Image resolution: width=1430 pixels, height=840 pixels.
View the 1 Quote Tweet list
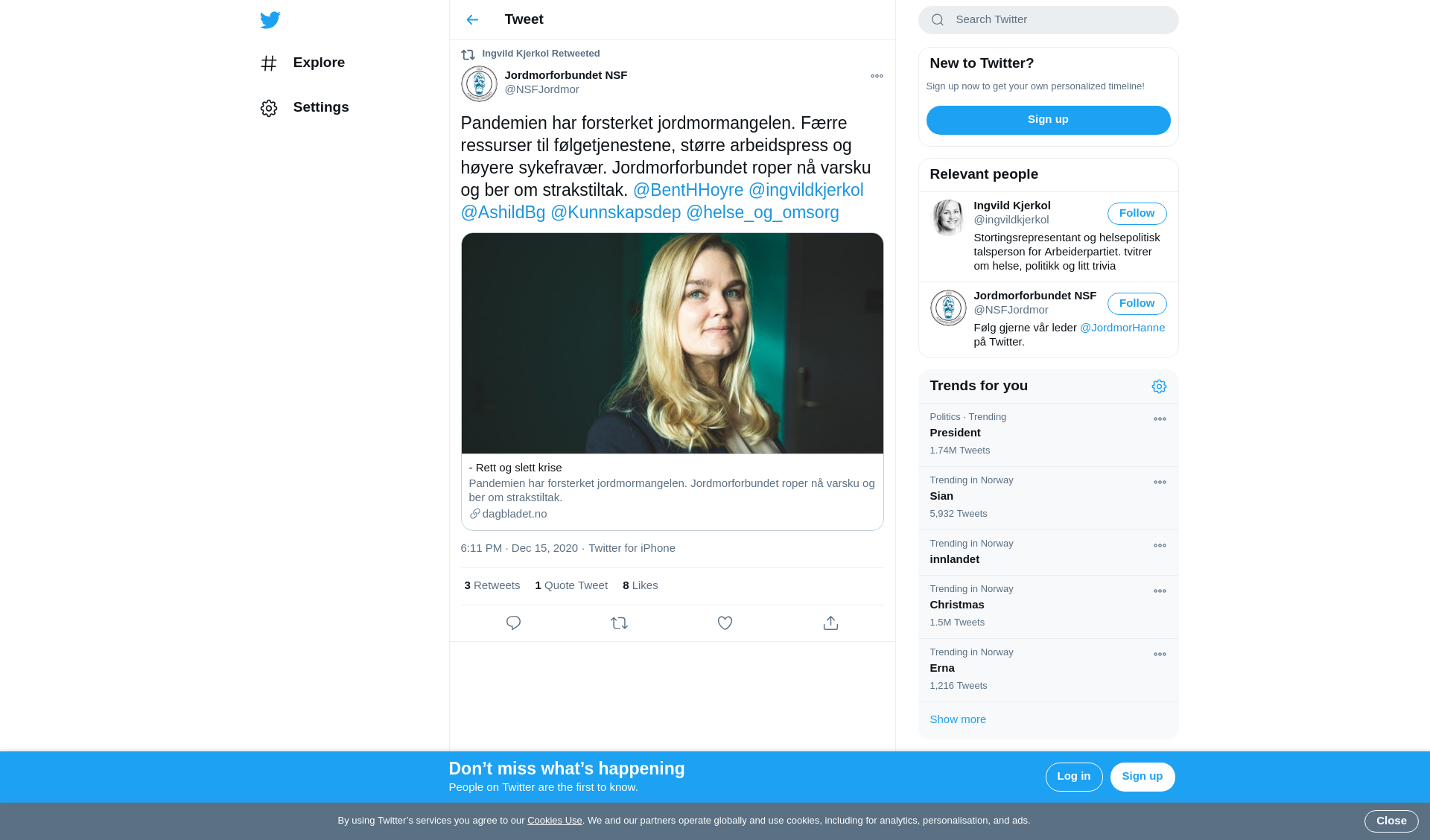tap(571, 585)
